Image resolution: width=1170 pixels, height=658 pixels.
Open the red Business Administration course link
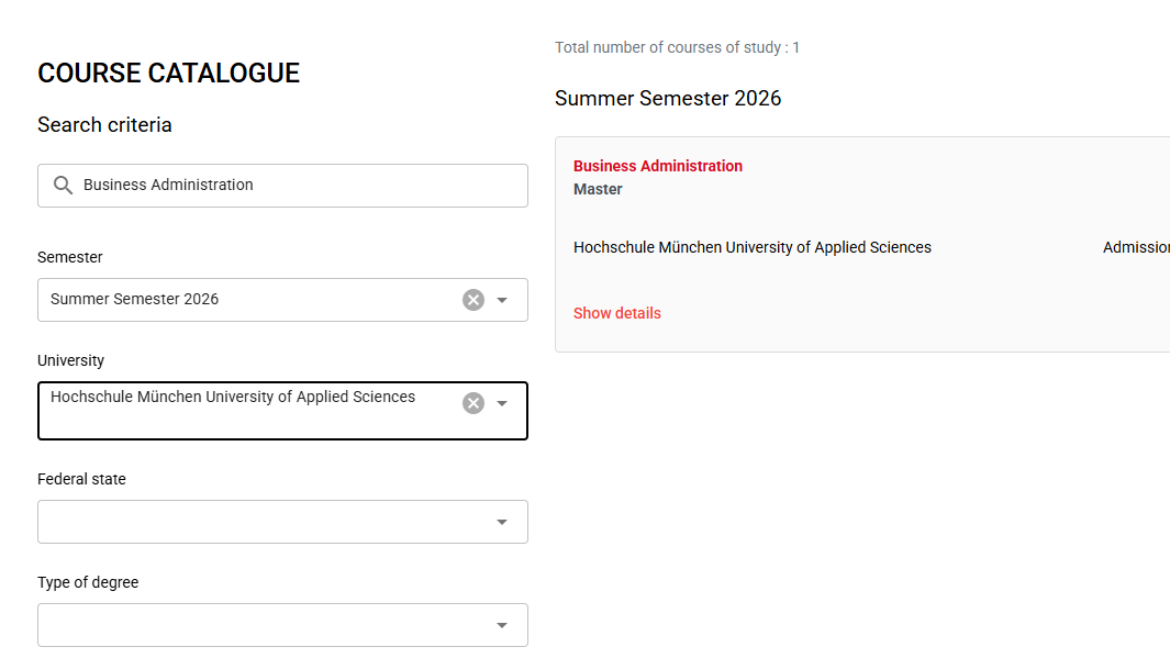point(657,166)
